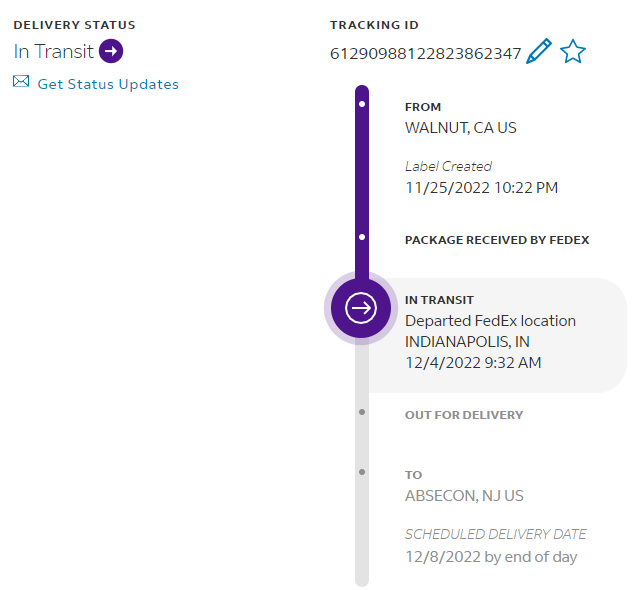Select the From timeline dot
The width and height of the screenshot is (633, 590).
click(x=361, y=103)
